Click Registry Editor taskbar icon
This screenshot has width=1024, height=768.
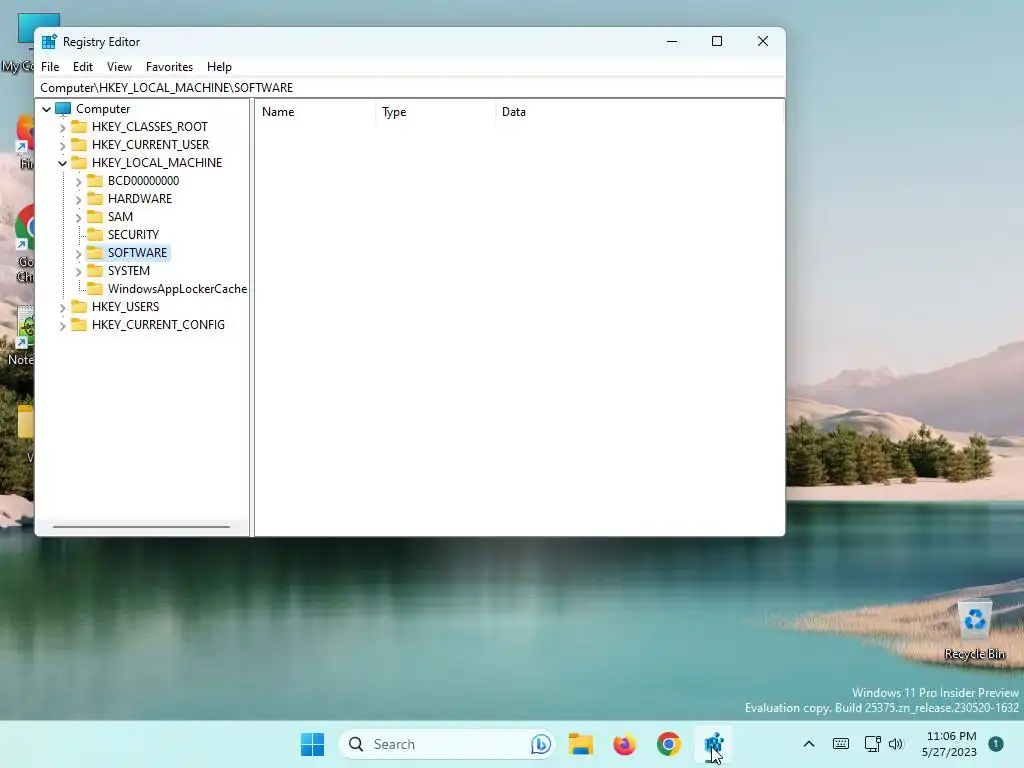(713, 744)
